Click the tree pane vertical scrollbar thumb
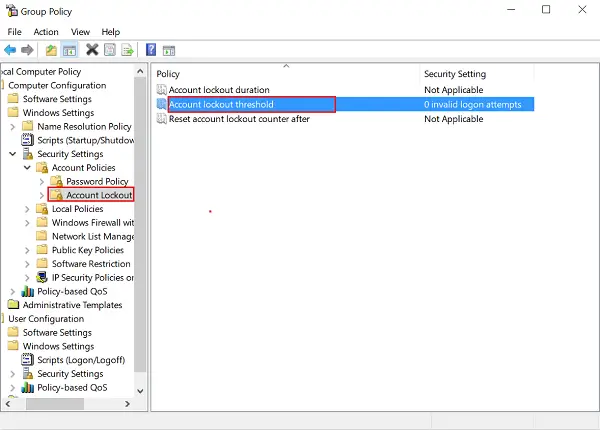The width and height of the screenshot is (600, 430). click(x=140, y=224)
